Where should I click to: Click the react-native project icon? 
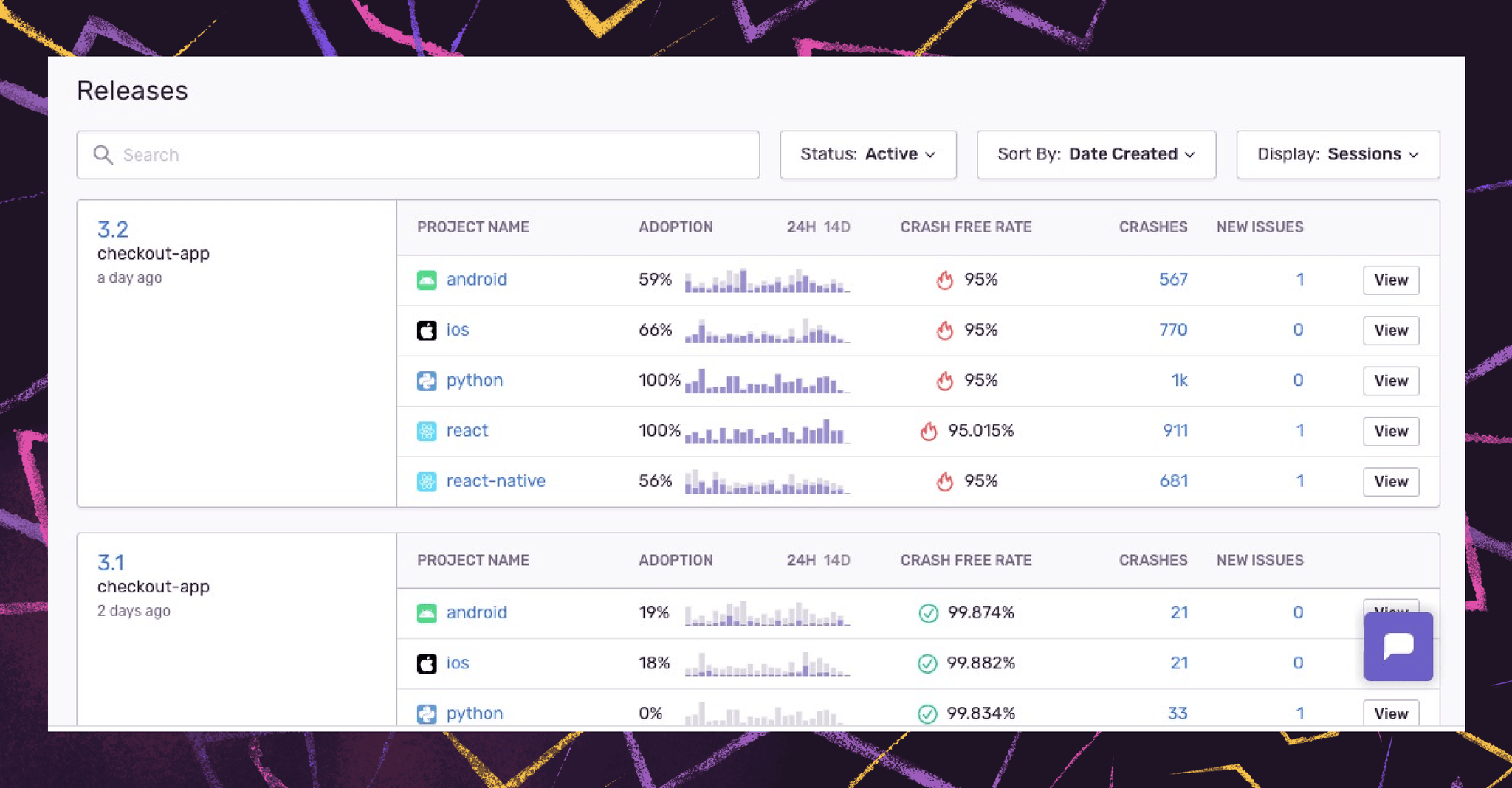[427, 482]
